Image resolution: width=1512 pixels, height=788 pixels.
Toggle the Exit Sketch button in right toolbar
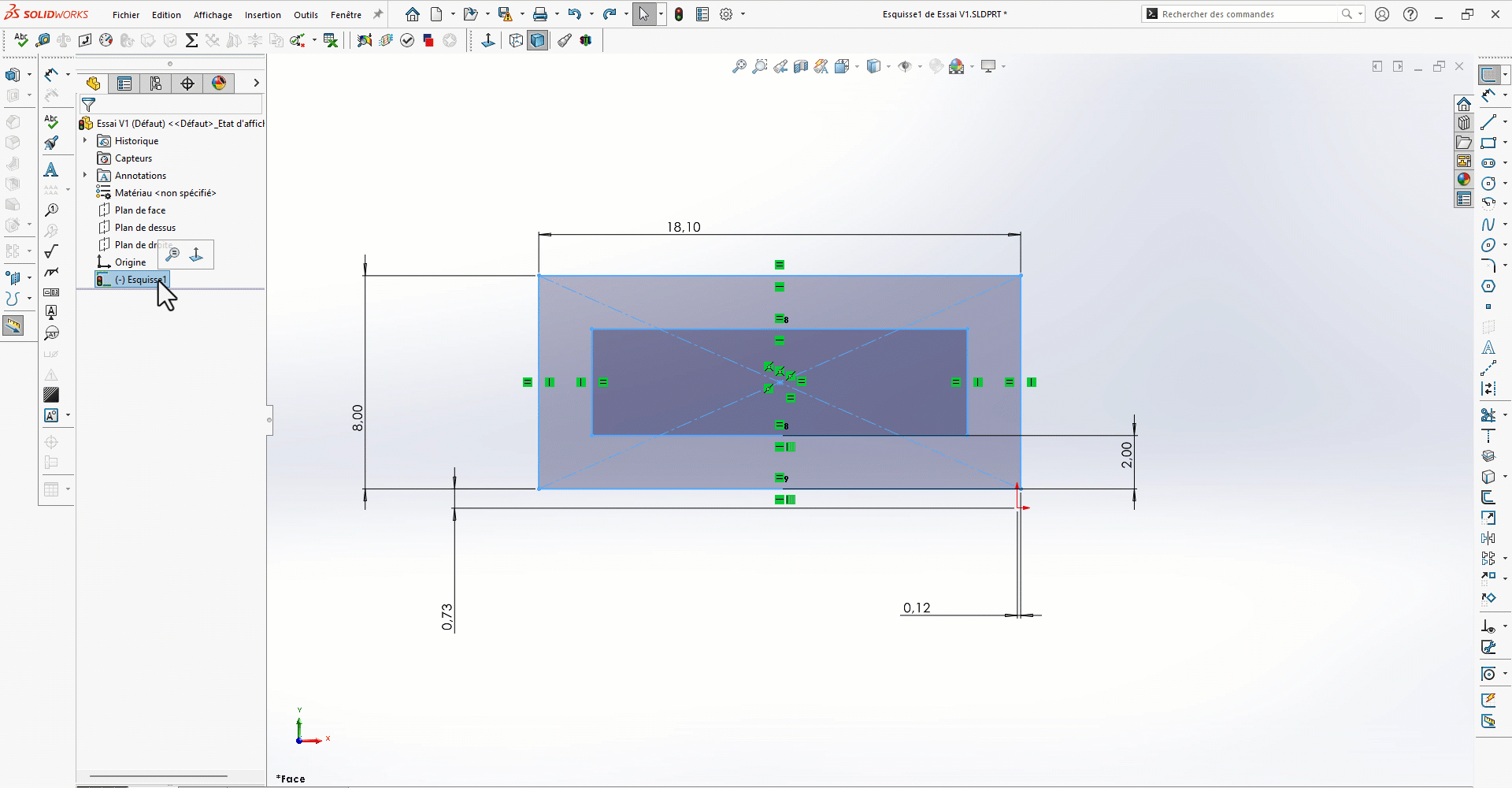tap(1489, 75)
